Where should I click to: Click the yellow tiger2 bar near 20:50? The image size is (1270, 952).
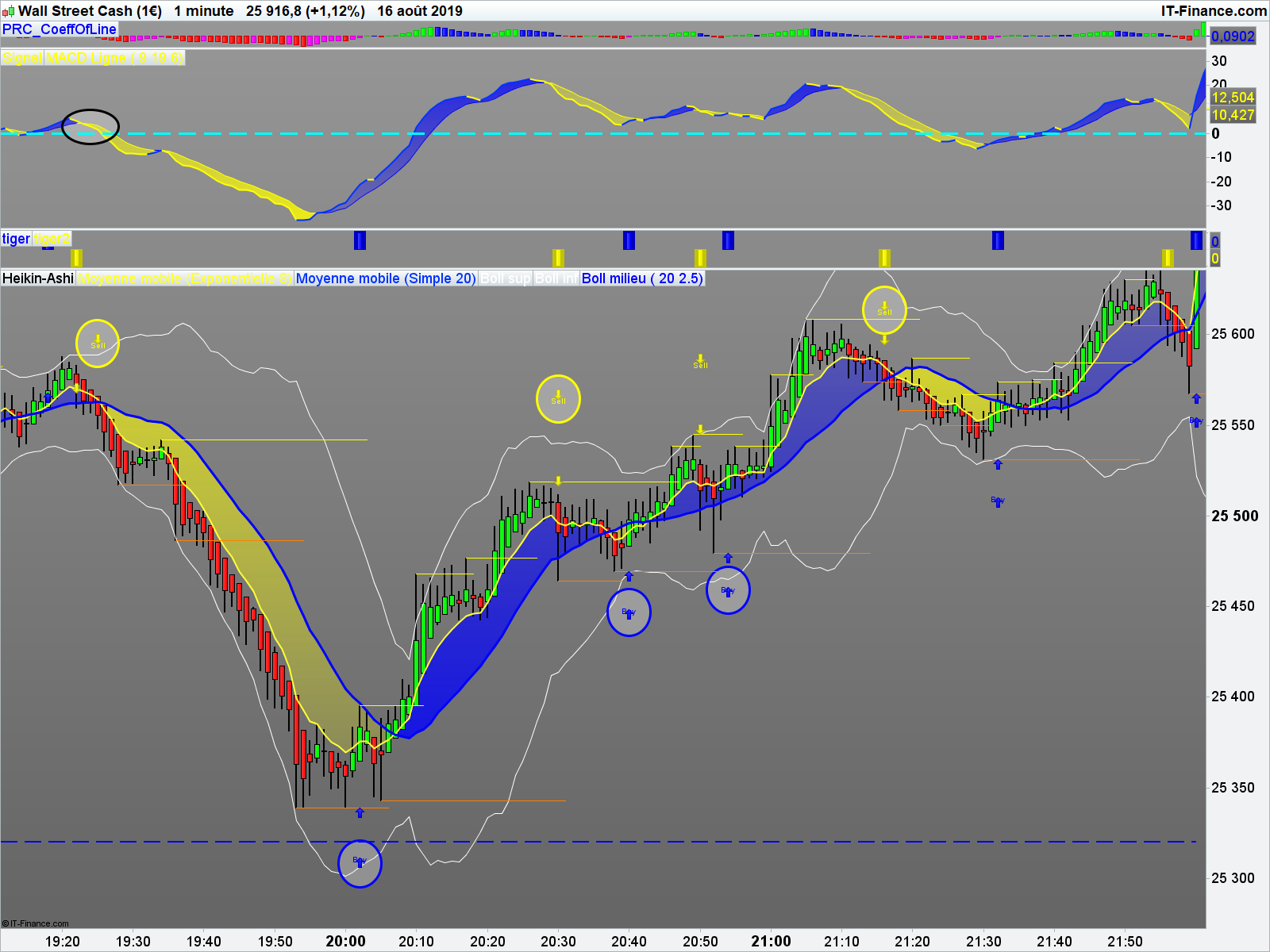click(x=700, y=258)
